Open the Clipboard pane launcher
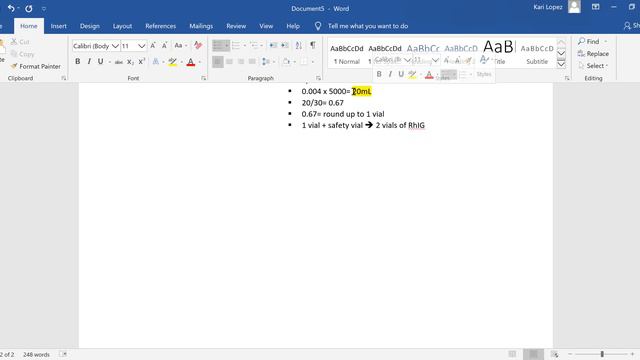 (x=64, y=78)
